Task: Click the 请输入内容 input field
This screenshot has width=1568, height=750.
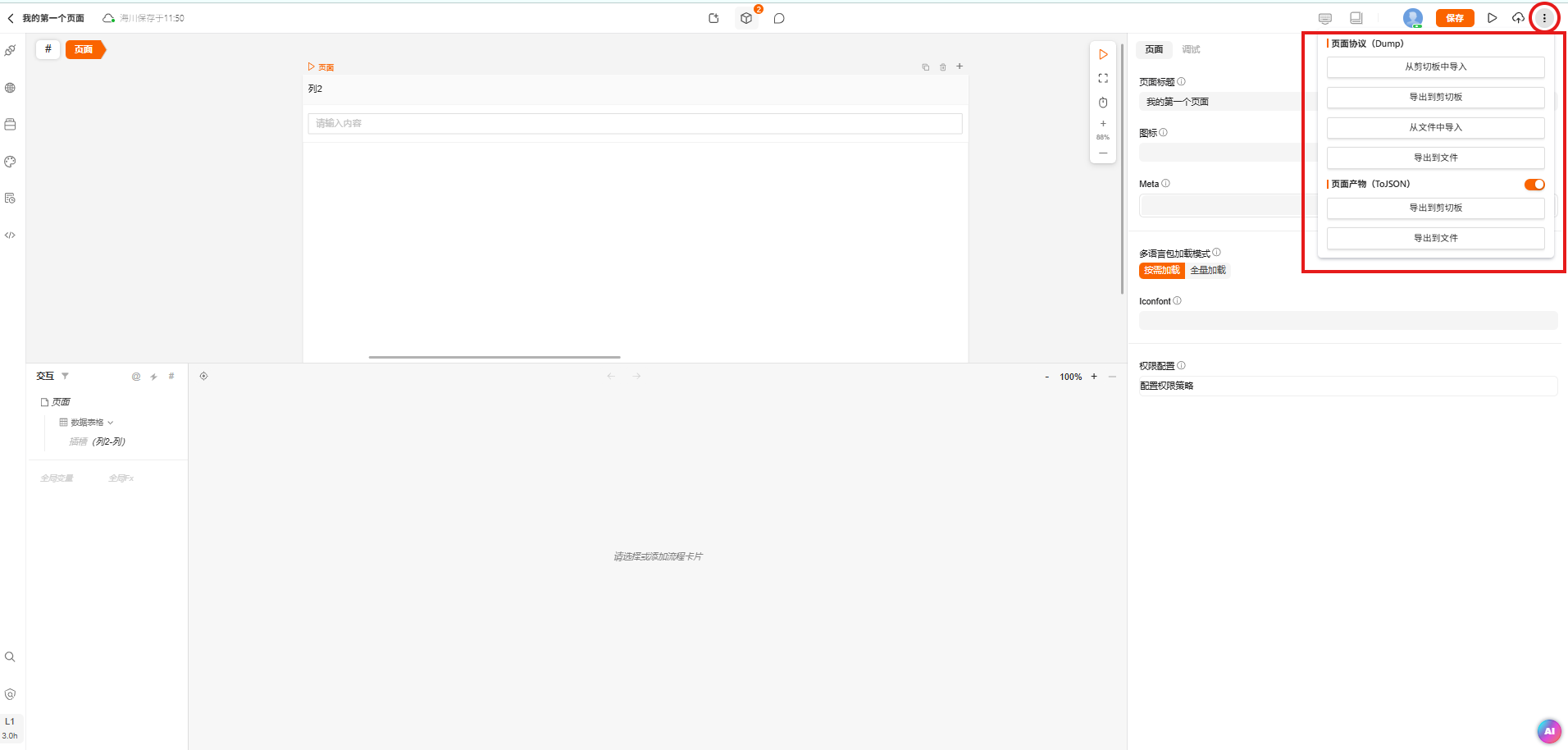Action: (634, 123)
